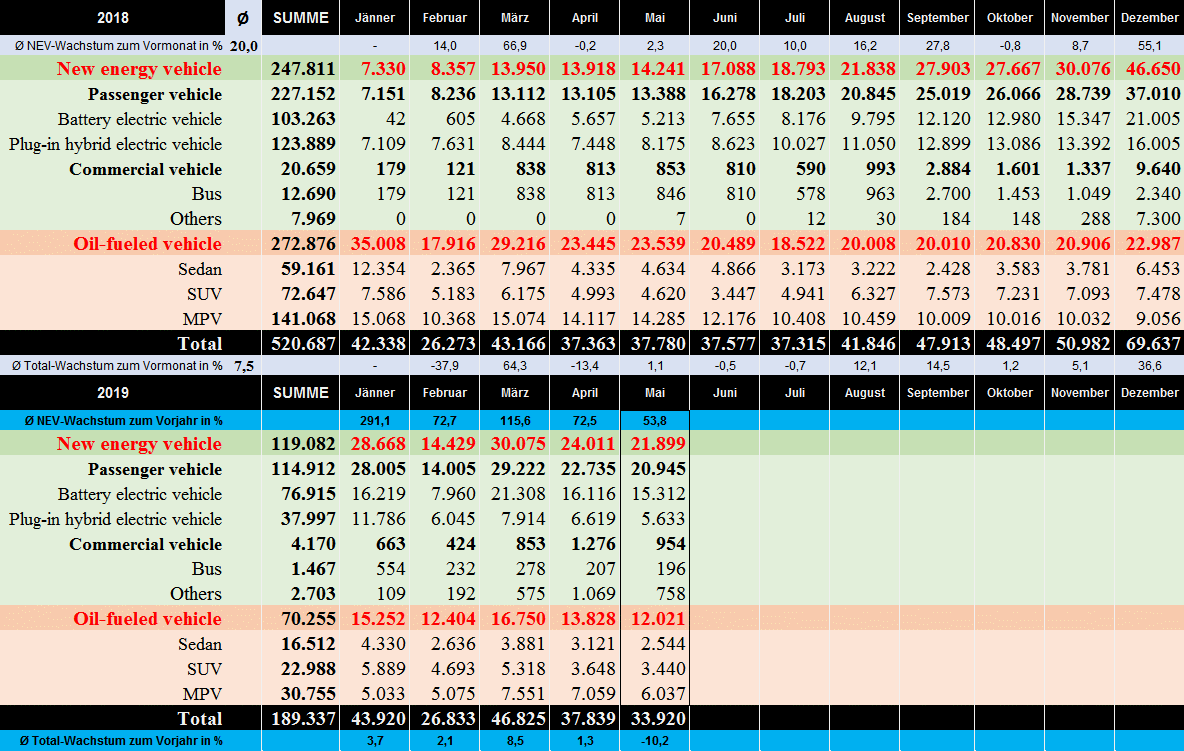Image resolution: width=1184 pixels, height=751 pixels.
Task: Select 2018 Bus September value "2.700"
Action: 948,194
